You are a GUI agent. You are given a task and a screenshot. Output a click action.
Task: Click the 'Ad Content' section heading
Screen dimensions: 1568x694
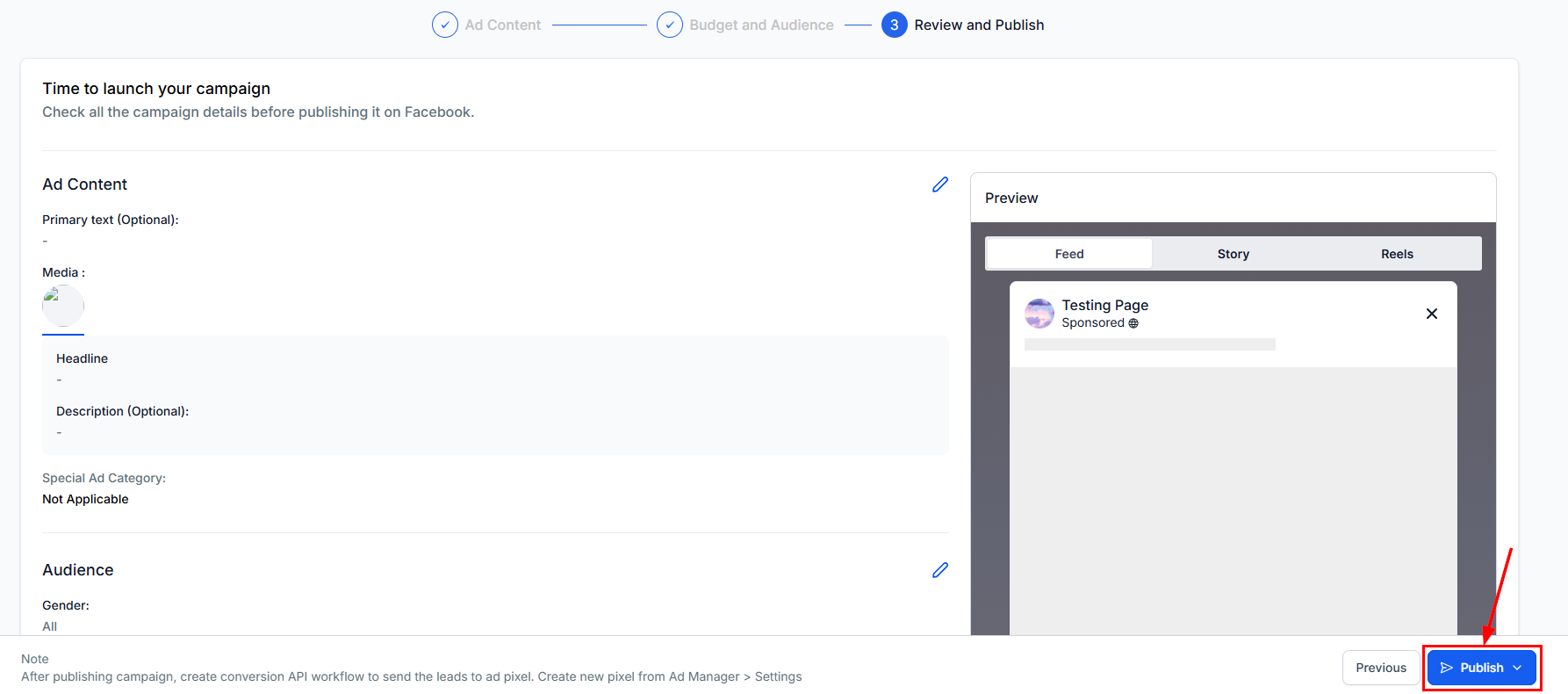85,184
